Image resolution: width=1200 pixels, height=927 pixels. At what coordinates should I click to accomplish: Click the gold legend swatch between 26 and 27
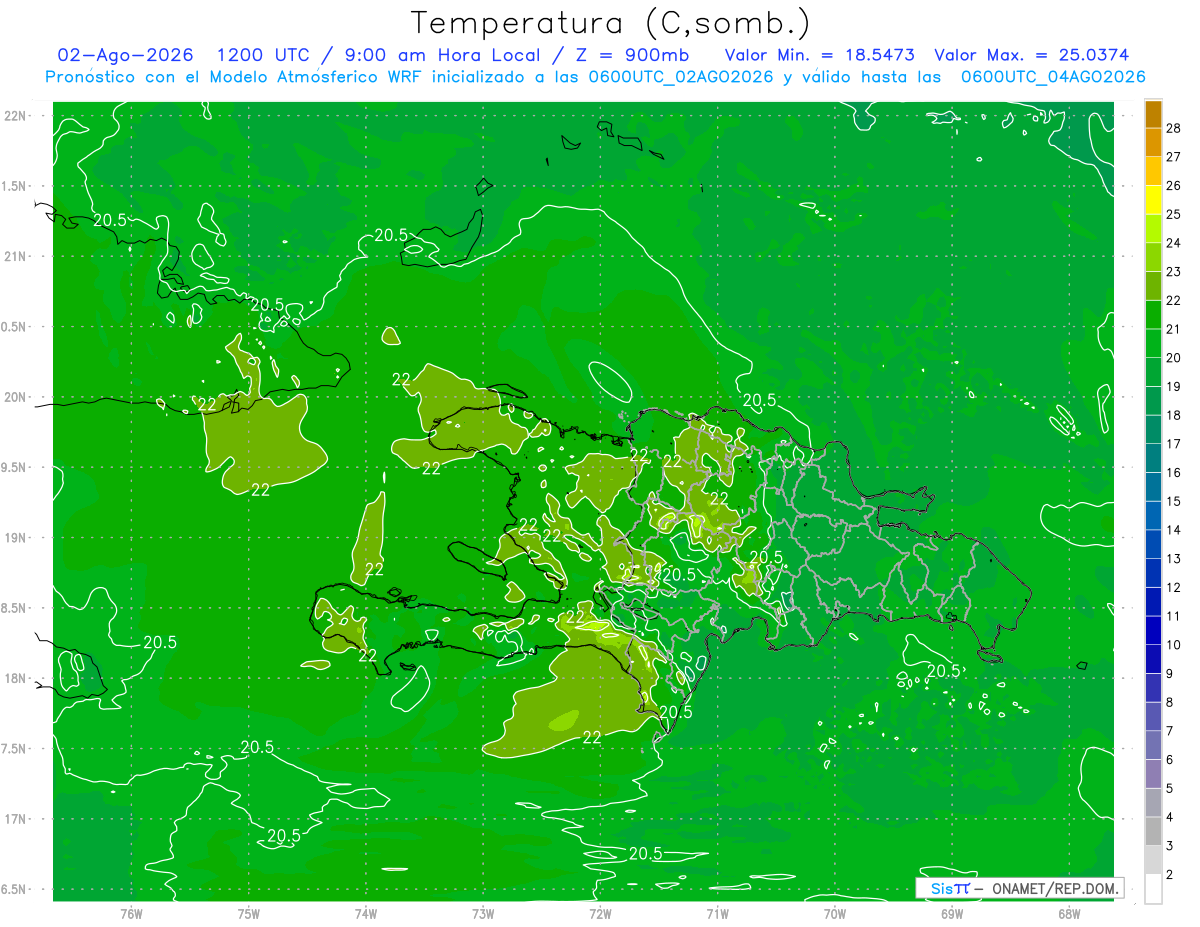pos(1154,170)
